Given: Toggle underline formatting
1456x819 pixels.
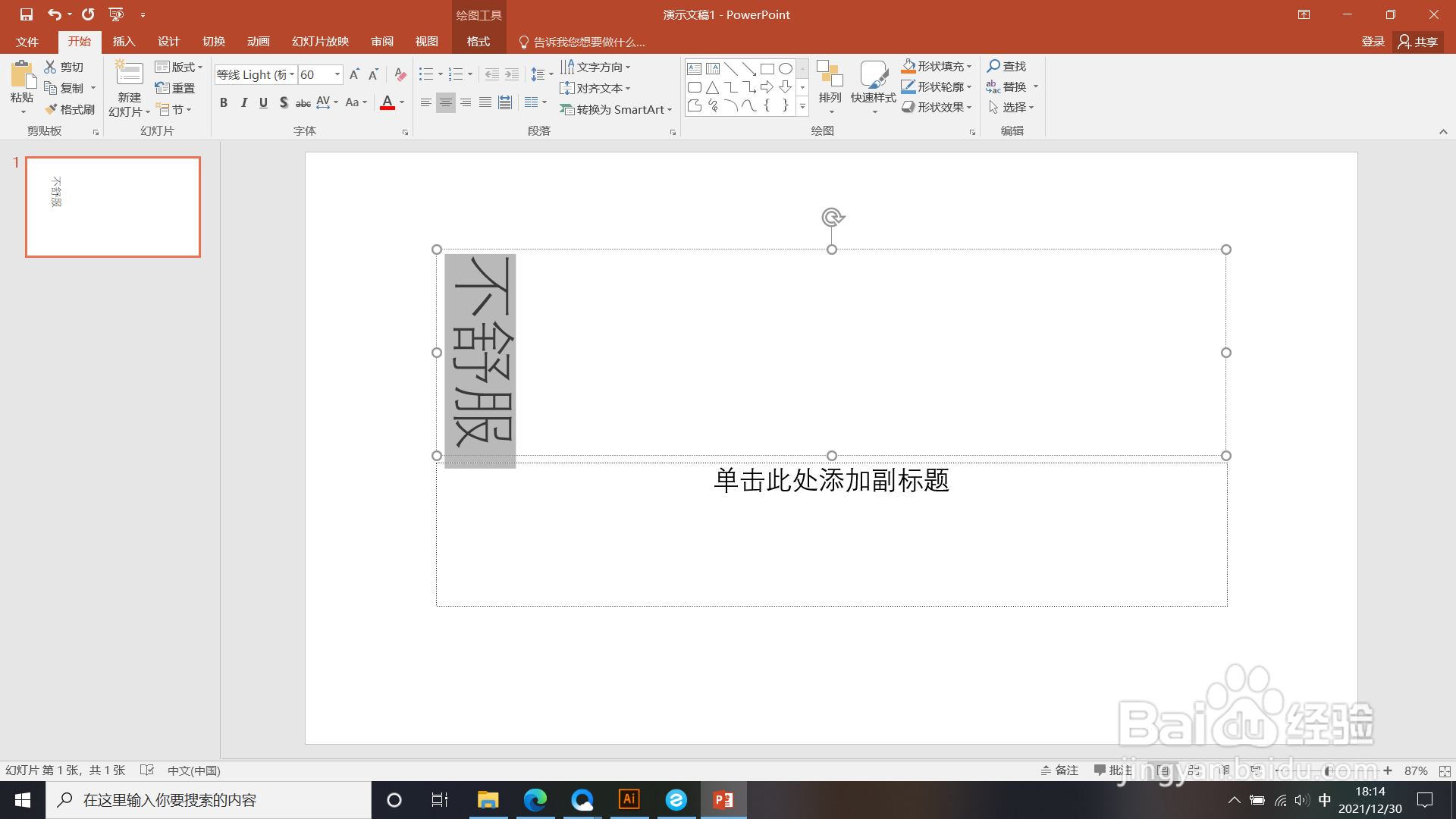Looking at the screenshot, I should (263, 102).
